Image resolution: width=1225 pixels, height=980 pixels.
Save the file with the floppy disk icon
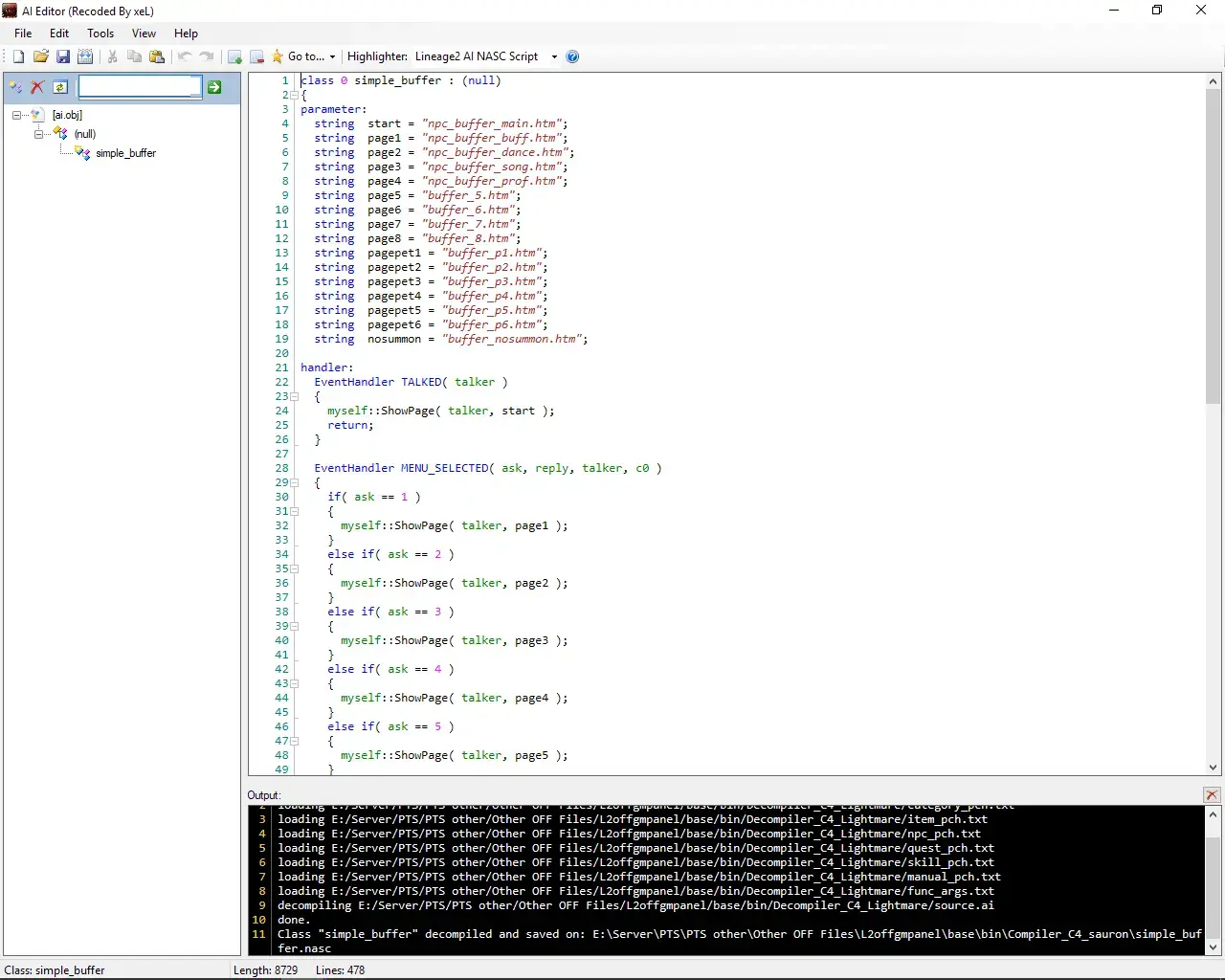[x=63, y=56]
